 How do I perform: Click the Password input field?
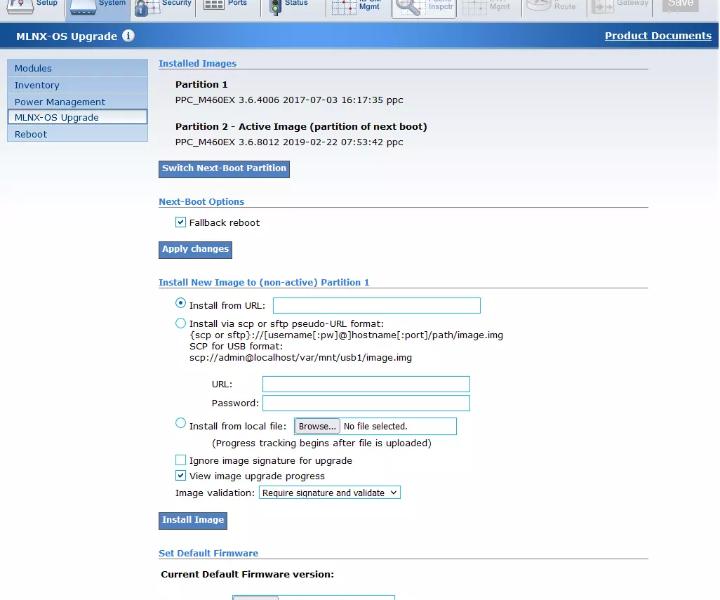click(x=366, y=403)
